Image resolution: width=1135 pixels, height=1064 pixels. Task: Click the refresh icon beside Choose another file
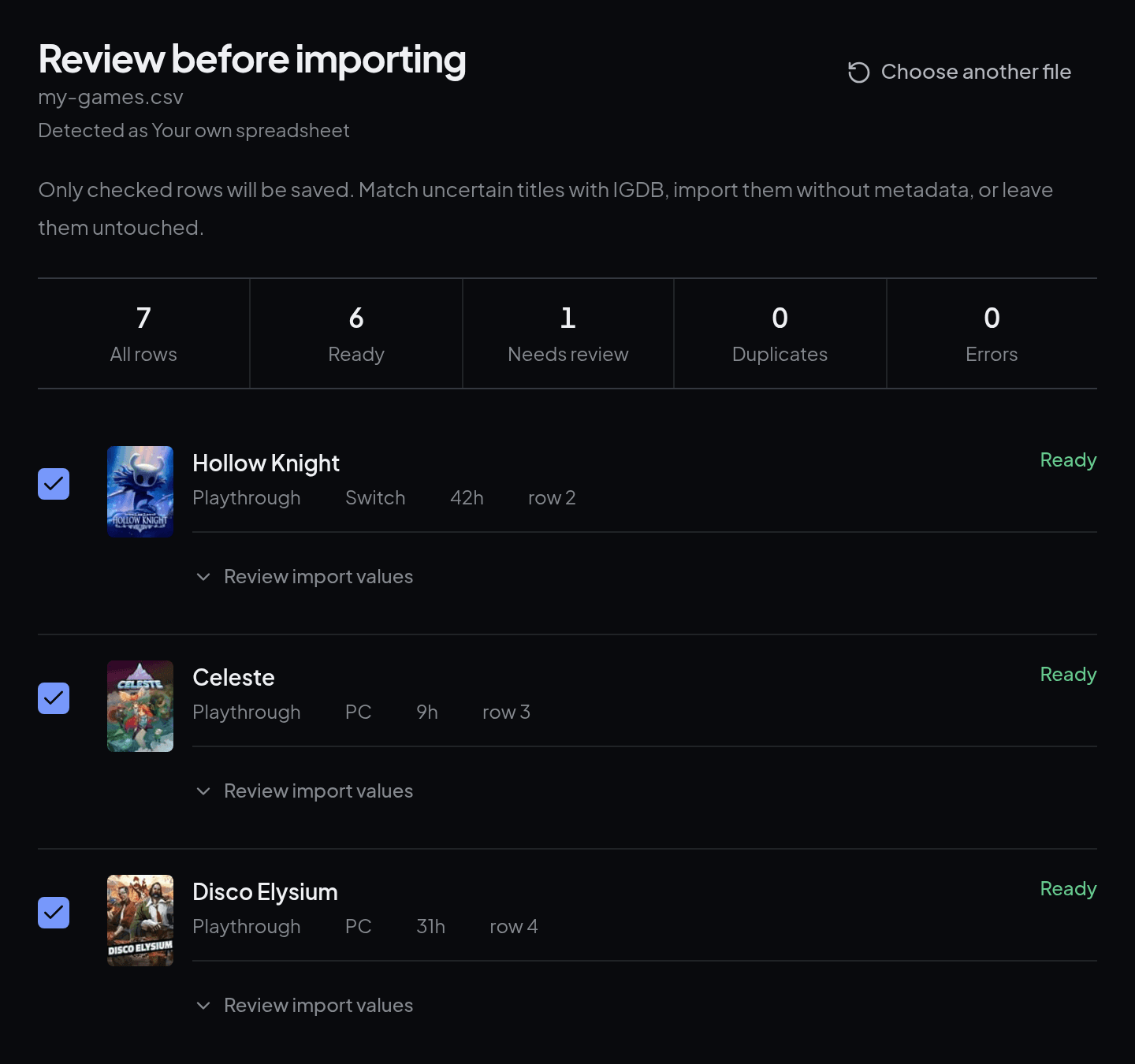point(858,73)
